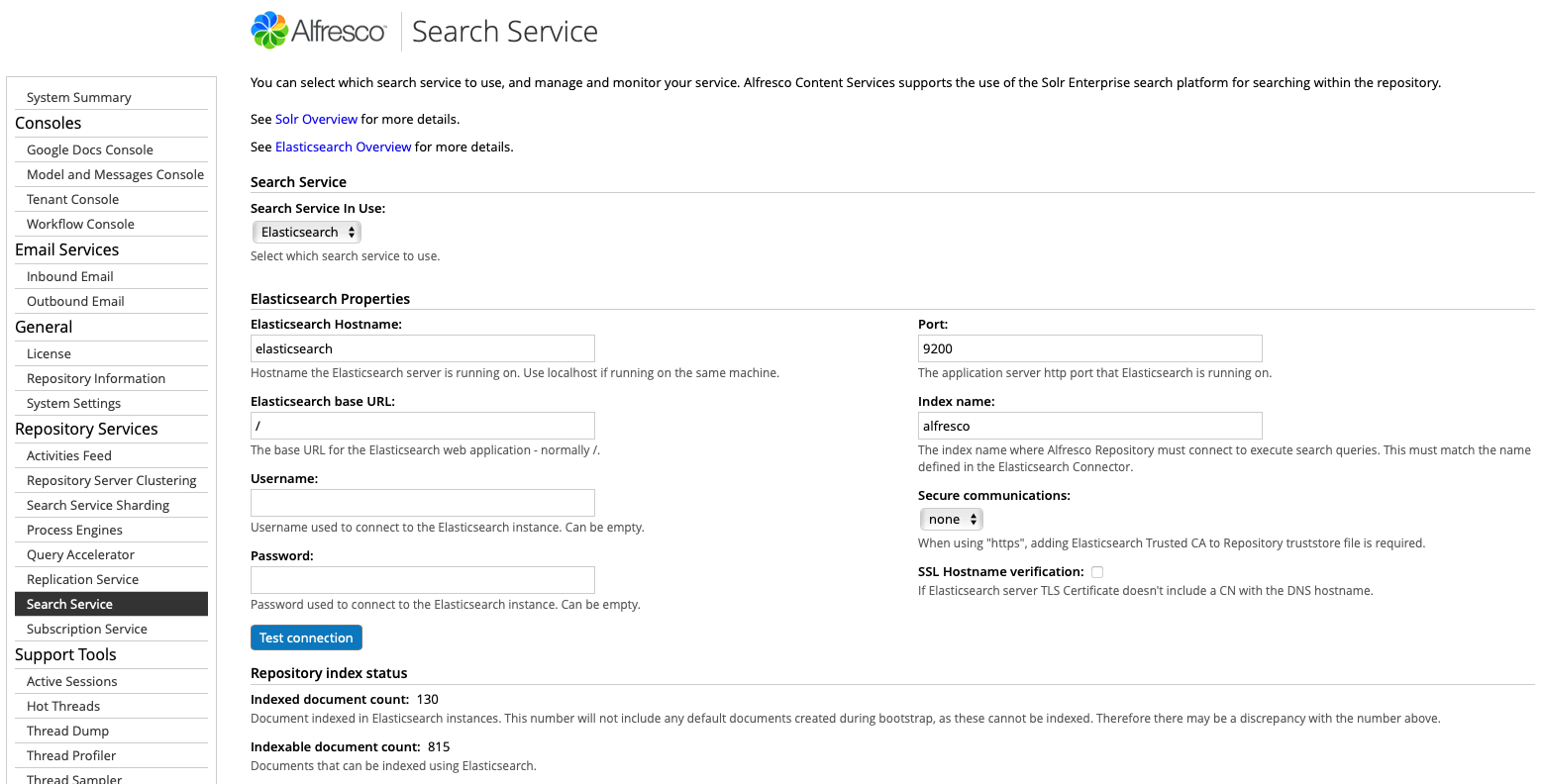Follow the Elasticsearch Overview link
The width and height of the screenshot is (1542, 784).
click(x=343, y=147)
